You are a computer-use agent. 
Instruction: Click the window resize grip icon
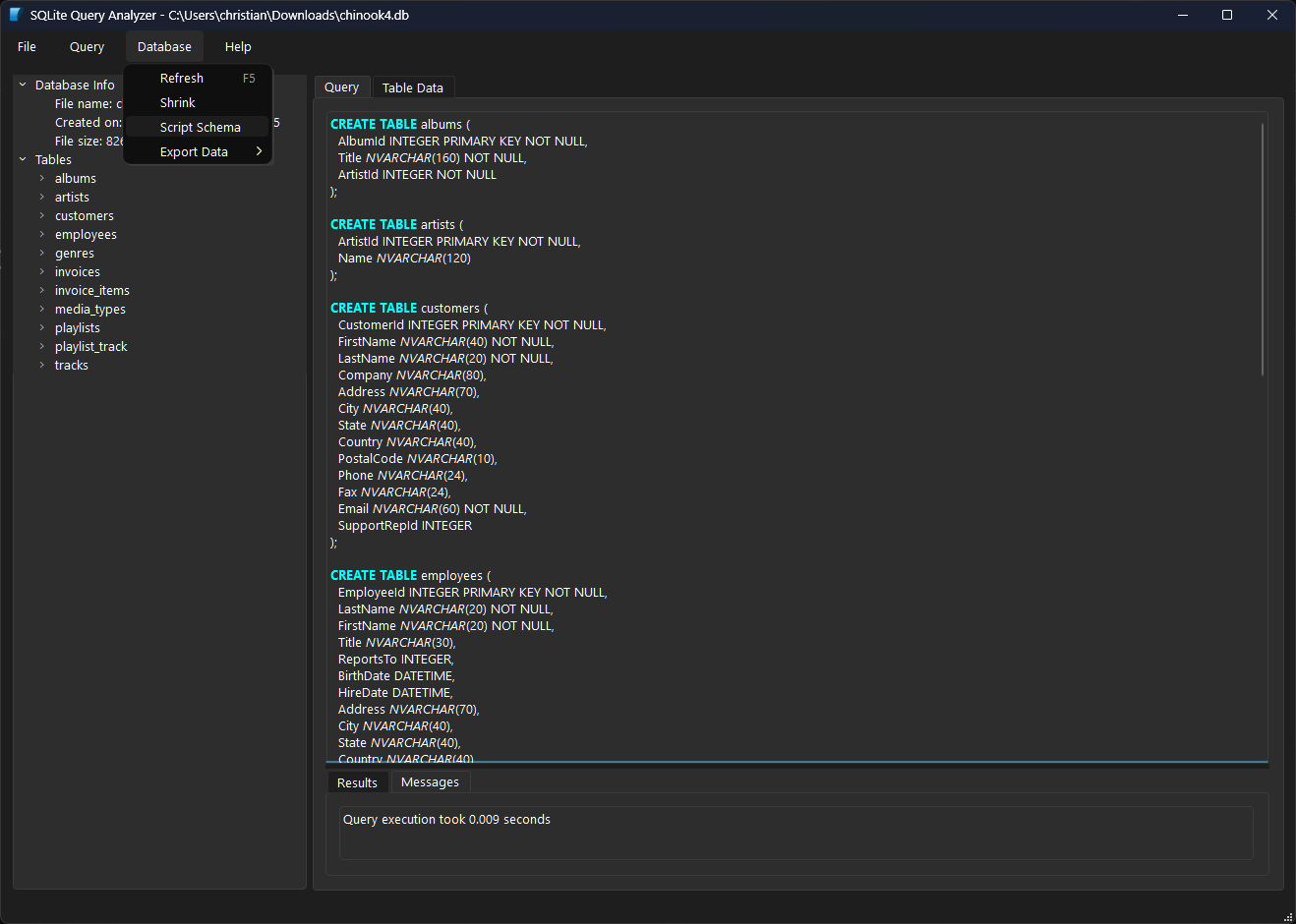tap(1287, 915)
